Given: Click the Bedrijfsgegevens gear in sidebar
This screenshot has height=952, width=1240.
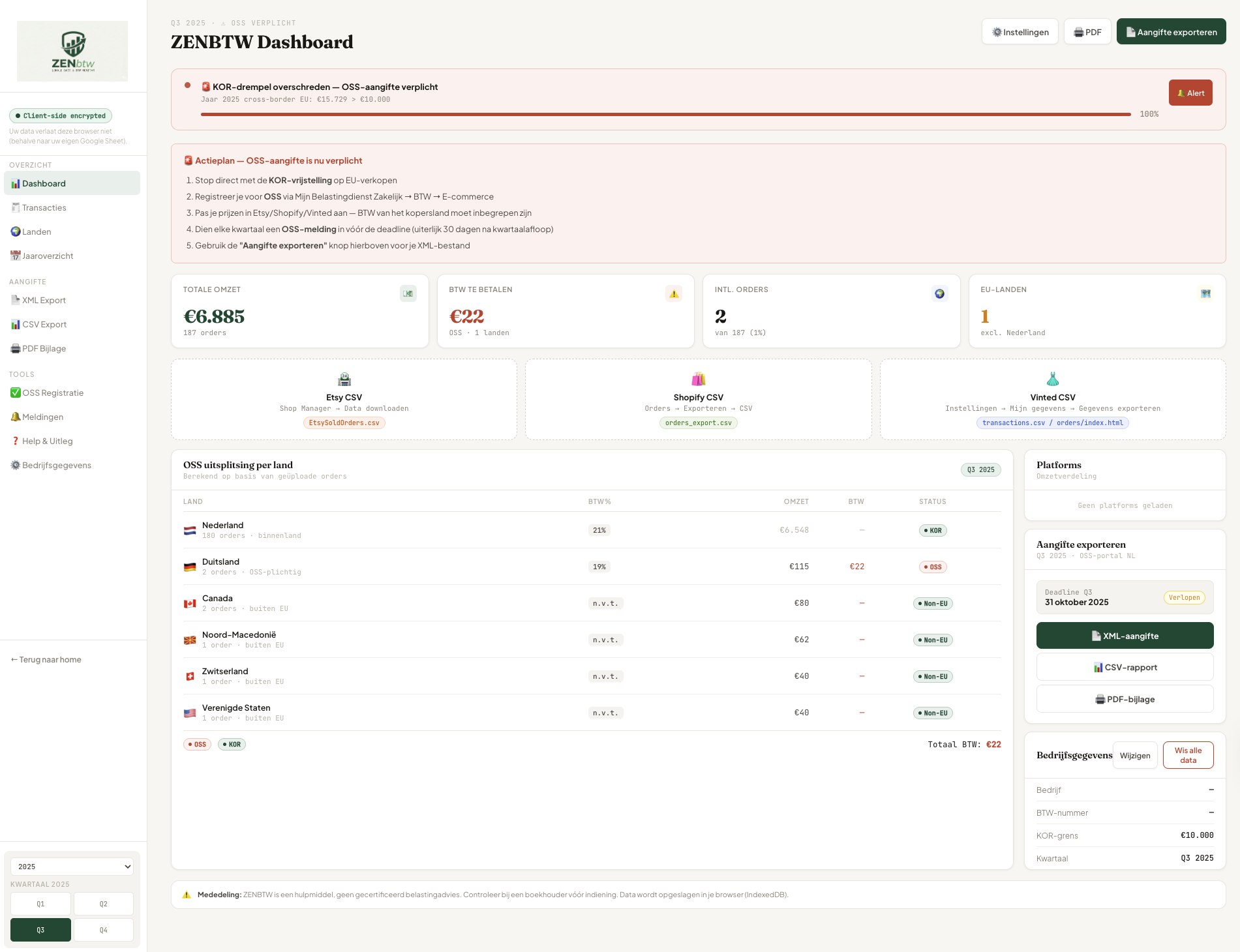Looking at the screenshot, I should click(x=14, y=465).
